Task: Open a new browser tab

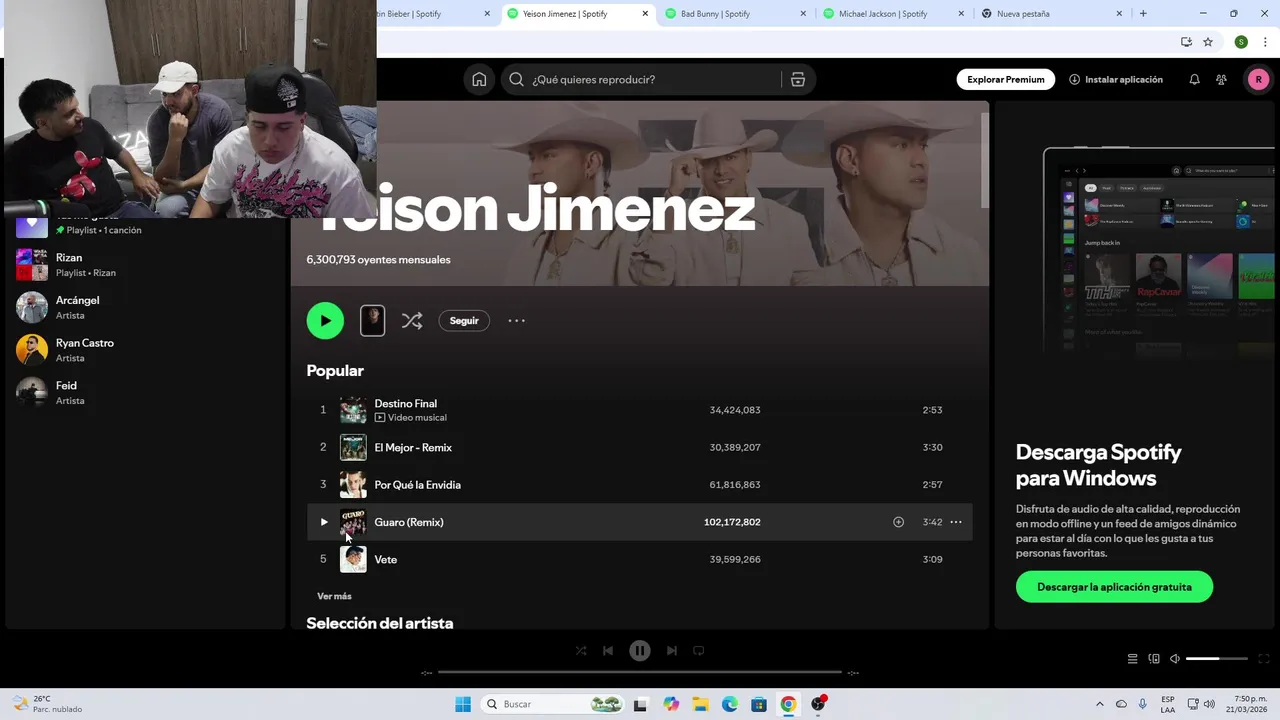Action: (1143, 14)
